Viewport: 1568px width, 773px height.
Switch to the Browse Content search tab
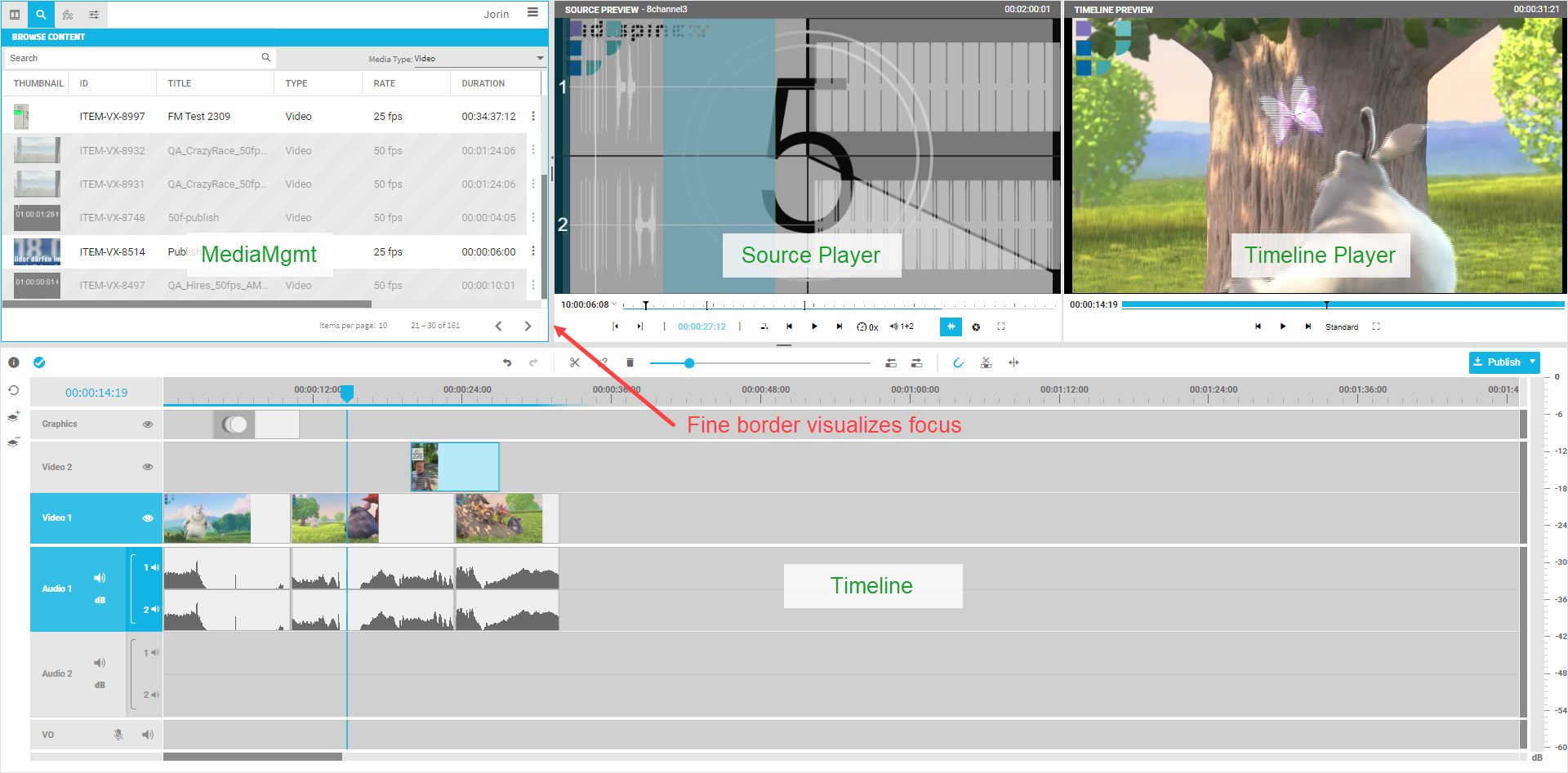pos(41,15)
